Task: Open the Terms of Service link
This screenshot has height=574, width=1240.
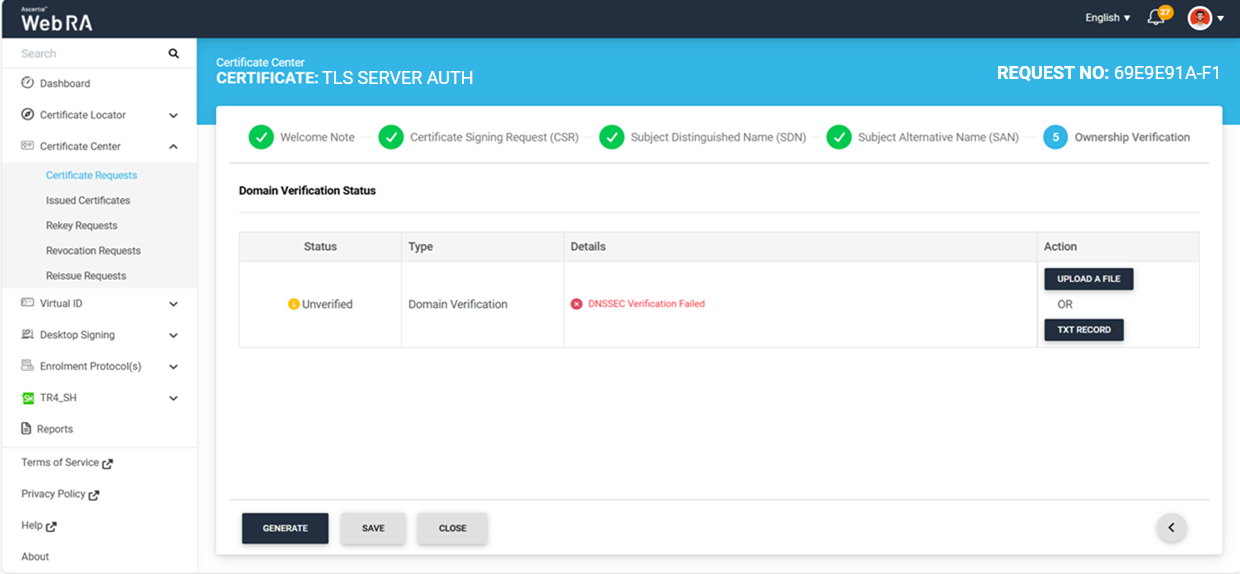Action: tap(60, 463)
